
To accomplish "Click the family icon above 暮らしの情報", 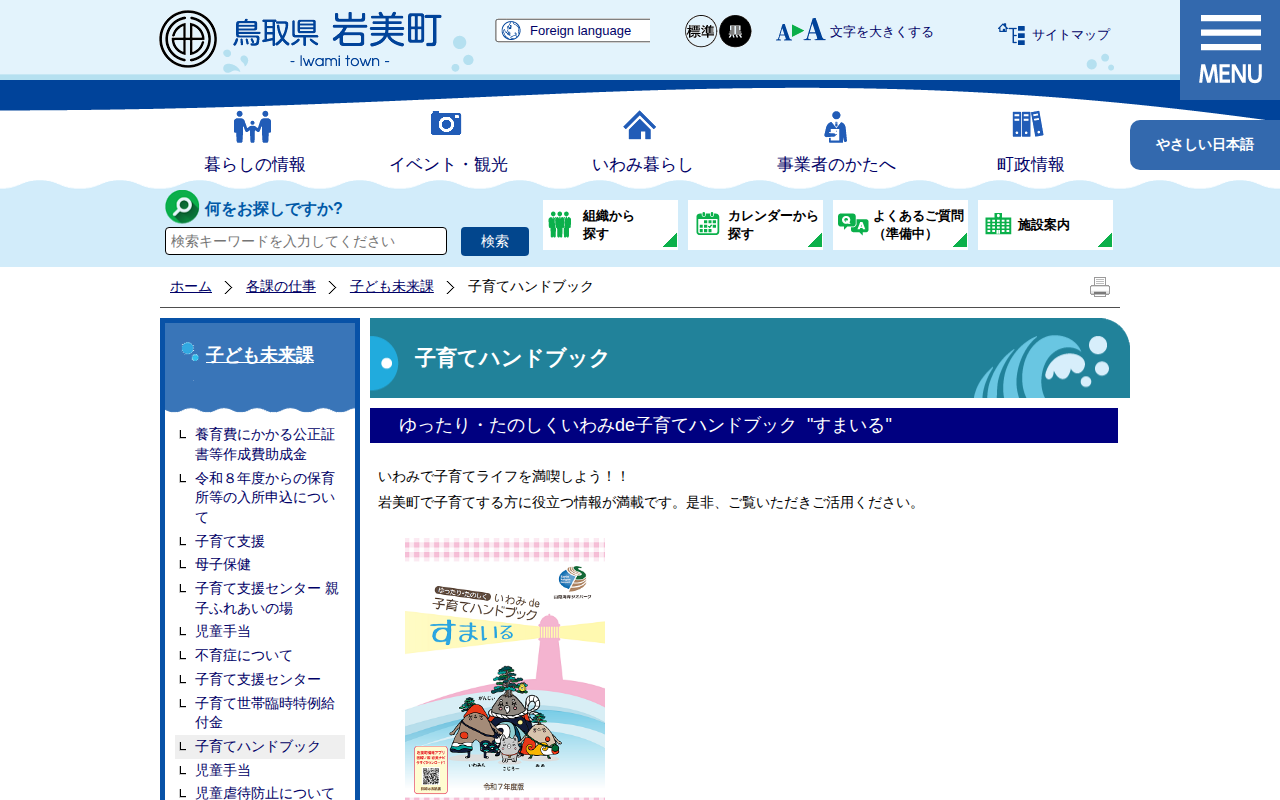I will coord(253,126).
